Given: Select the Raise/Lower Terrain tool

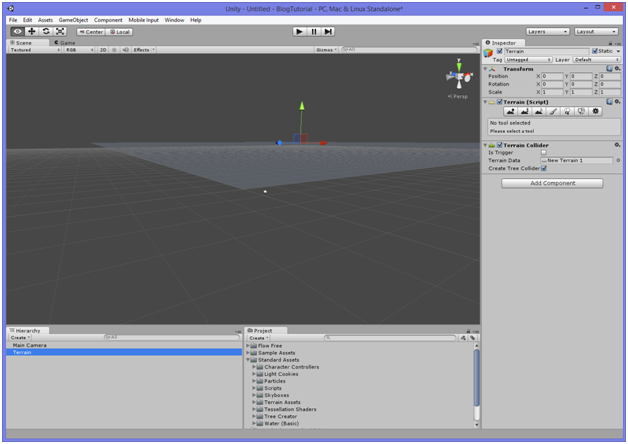Looking at the screenshot, I should (510, 112).
